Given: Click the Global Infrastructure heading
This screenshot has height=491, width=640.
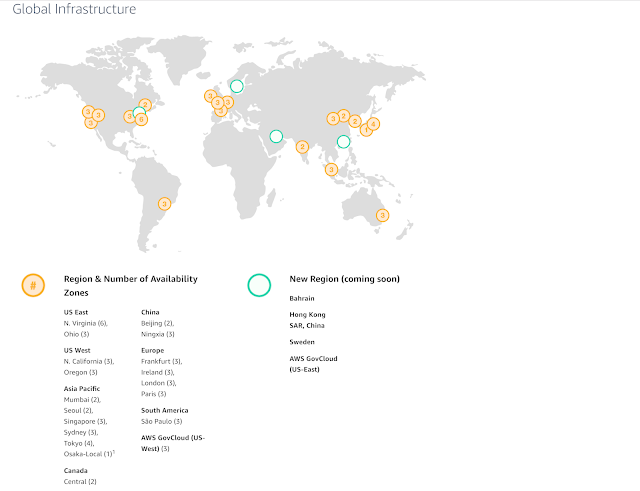Looking at the screenshot, I should (74, 9).
